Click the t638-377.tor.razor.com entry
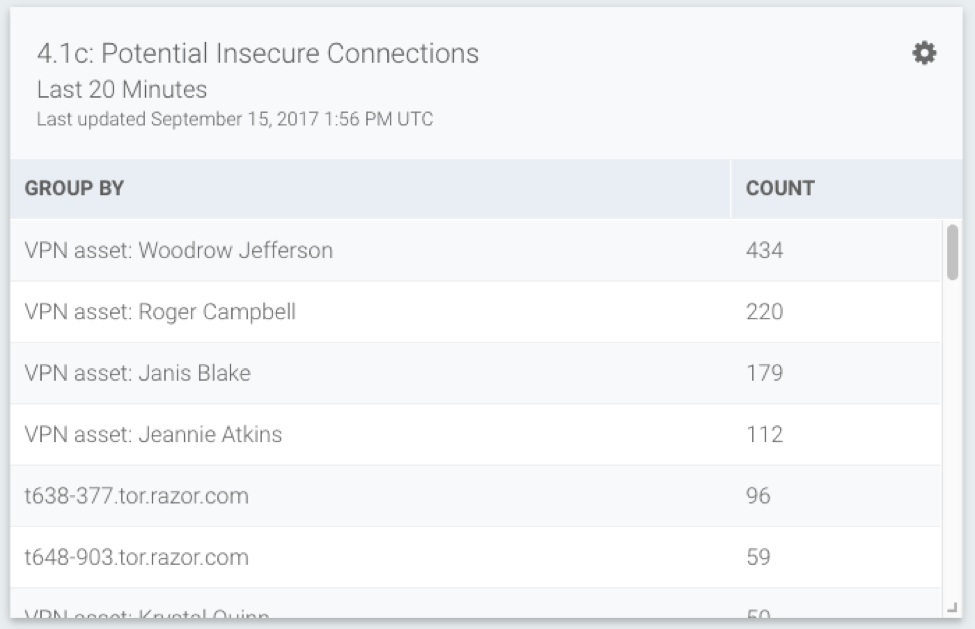975x629 pixels. [x=136, y=496]
